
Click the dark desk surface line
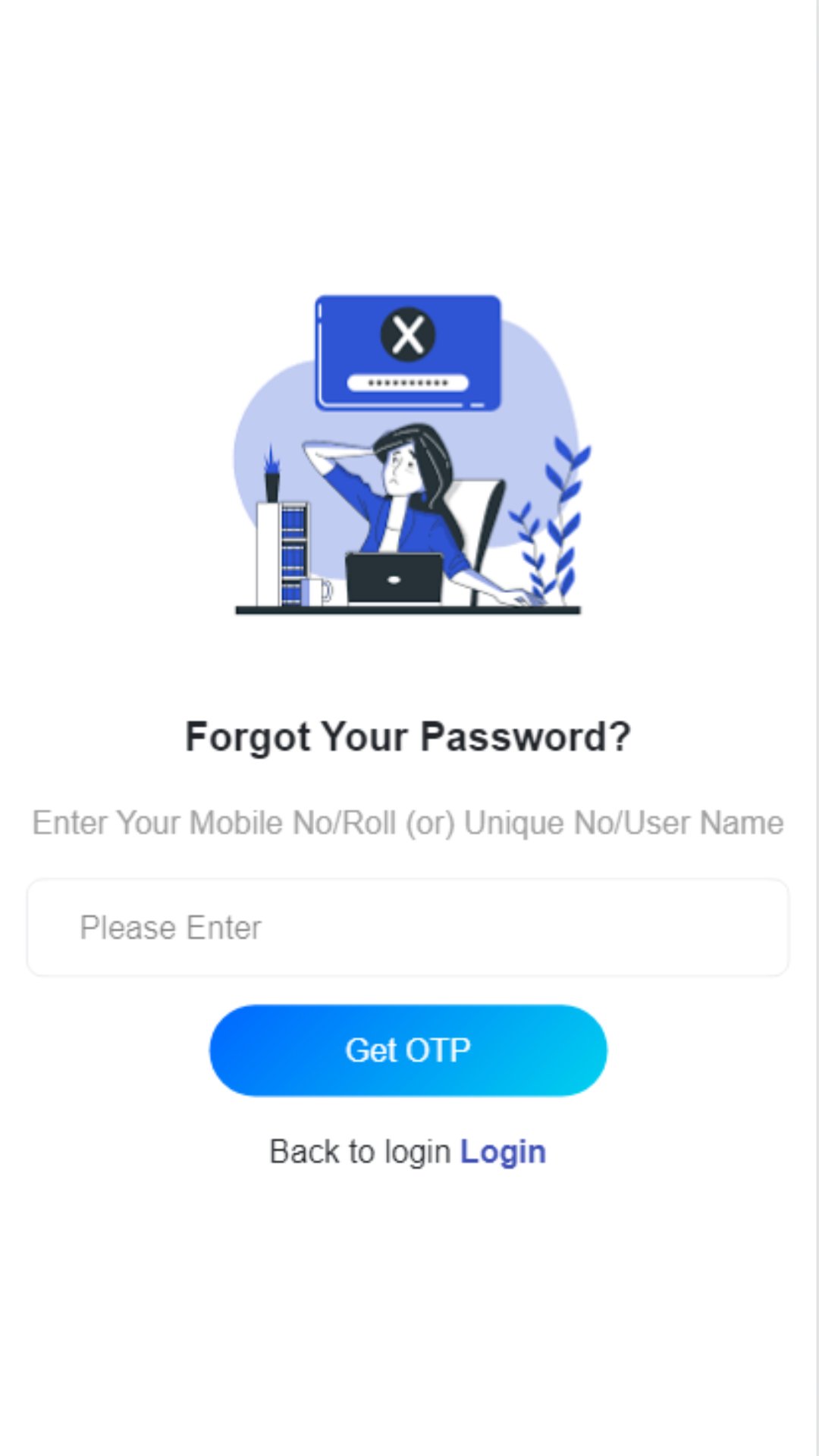click(408, 610)
